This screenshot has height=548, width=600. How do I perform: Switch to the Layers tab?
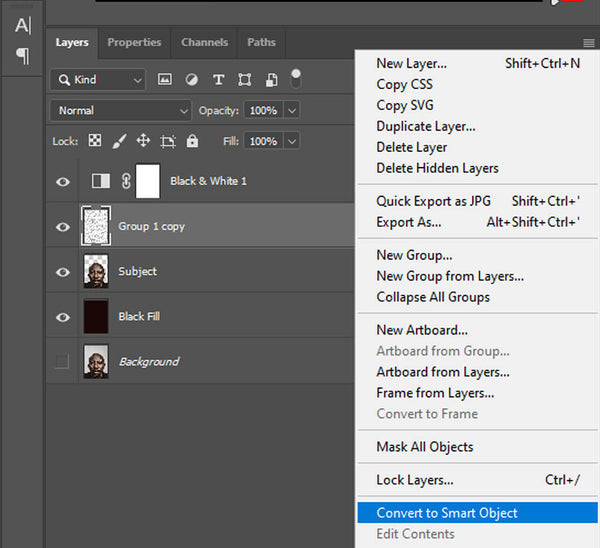click(x=72, y=42)
